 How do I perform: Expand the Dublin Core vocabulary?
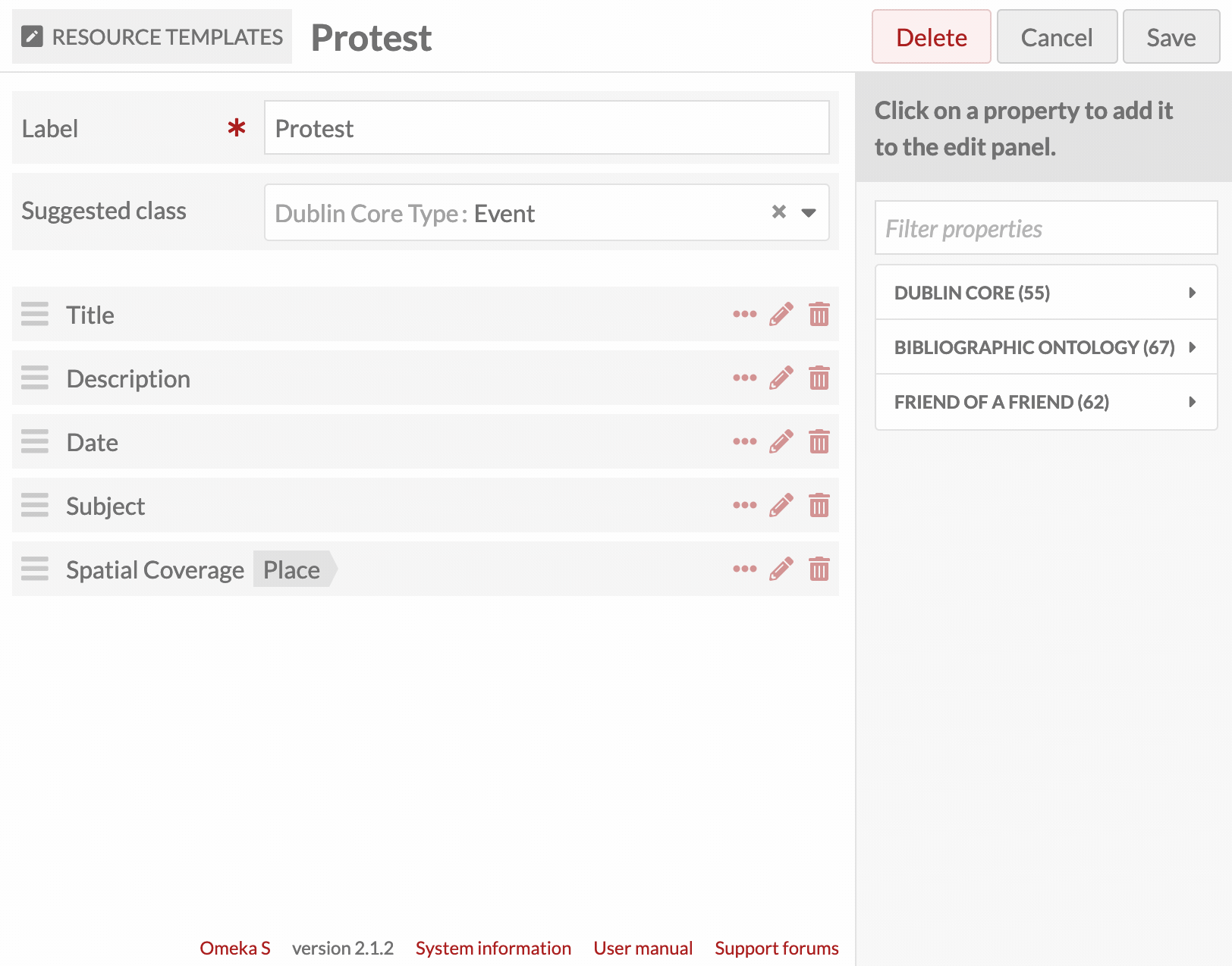coord(1046,293)
